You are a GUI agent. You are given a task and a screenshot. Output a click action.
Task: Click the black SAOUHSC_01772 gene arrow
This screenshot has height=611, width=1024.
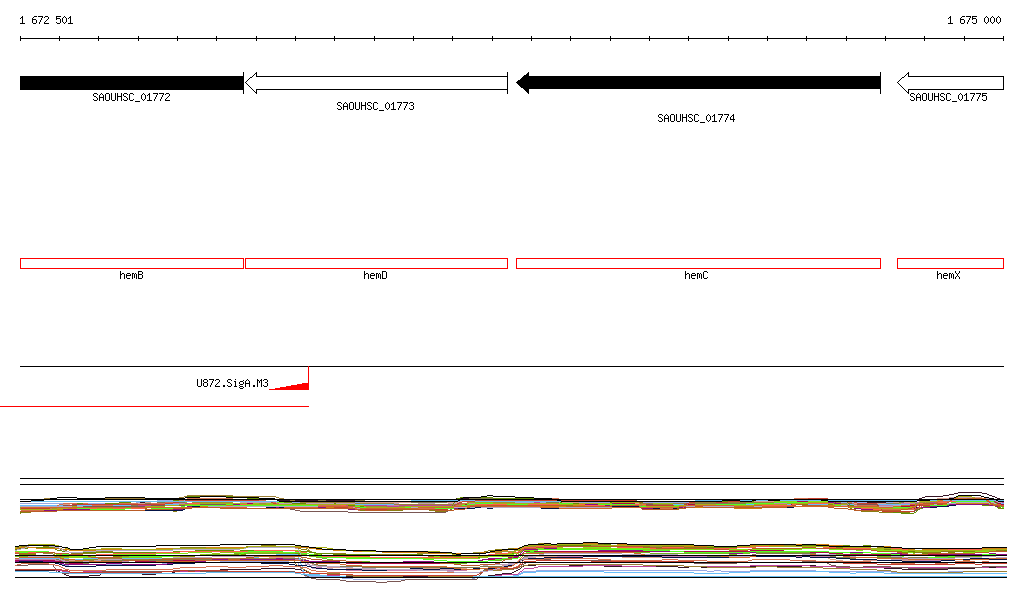tap(130, 83)
